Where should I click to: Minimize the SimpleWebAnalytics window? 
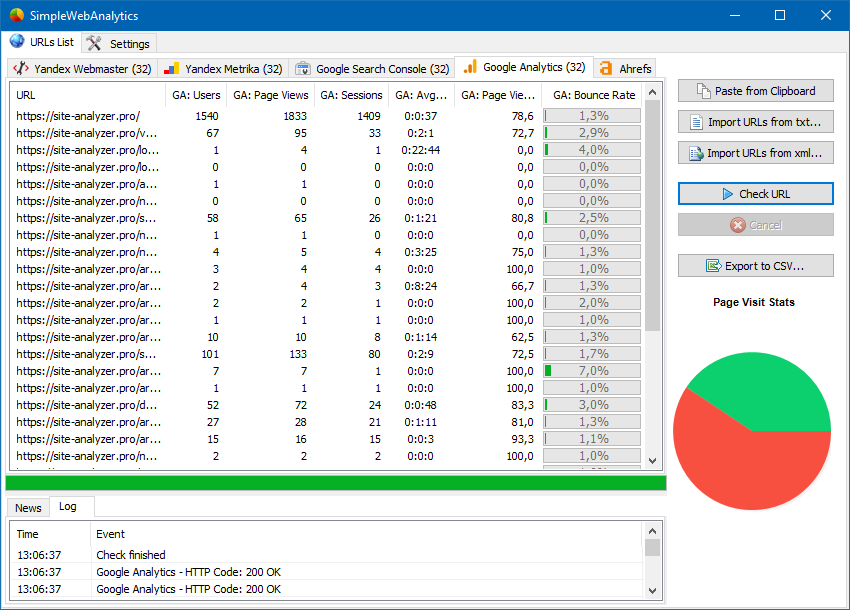(735, 15)
